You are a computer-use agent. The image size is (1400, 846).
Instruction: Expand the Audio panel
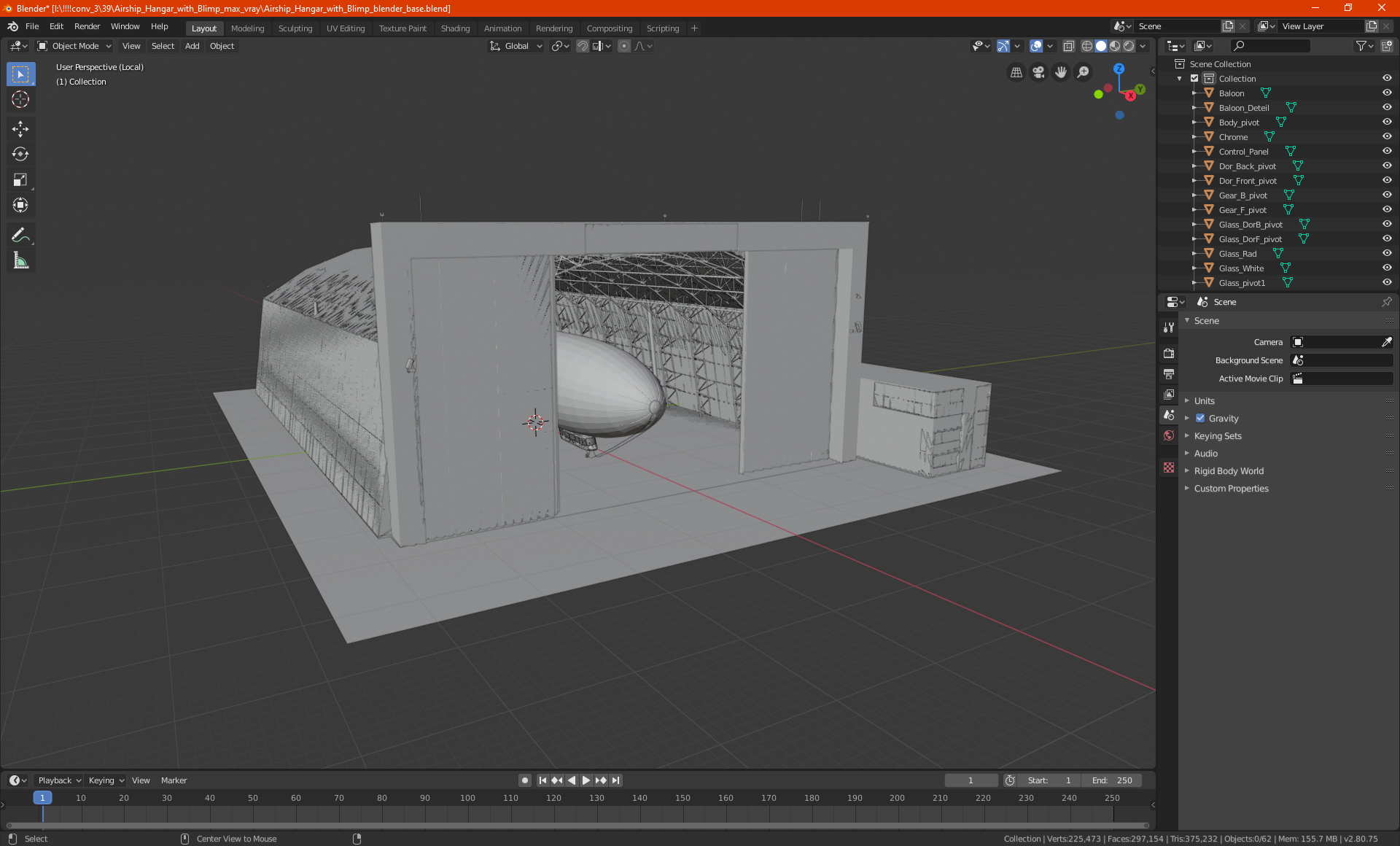(1205, 454)
